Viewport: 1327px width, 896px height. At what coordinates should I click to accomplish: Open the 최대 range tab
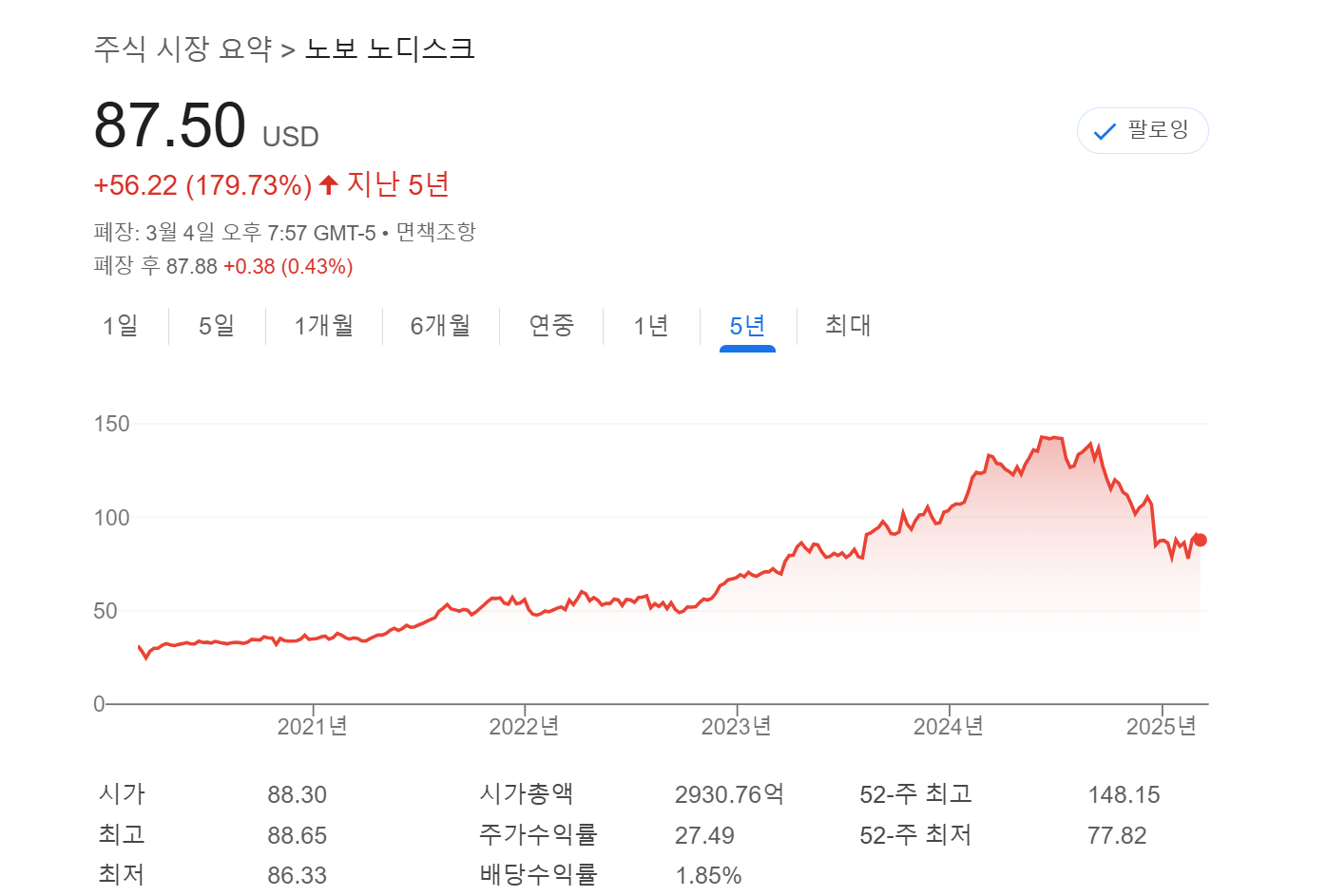pos(848,326)
